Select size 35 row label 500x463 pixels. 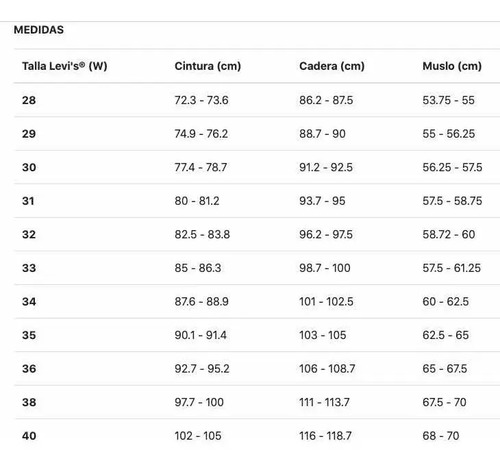[29, 335]
